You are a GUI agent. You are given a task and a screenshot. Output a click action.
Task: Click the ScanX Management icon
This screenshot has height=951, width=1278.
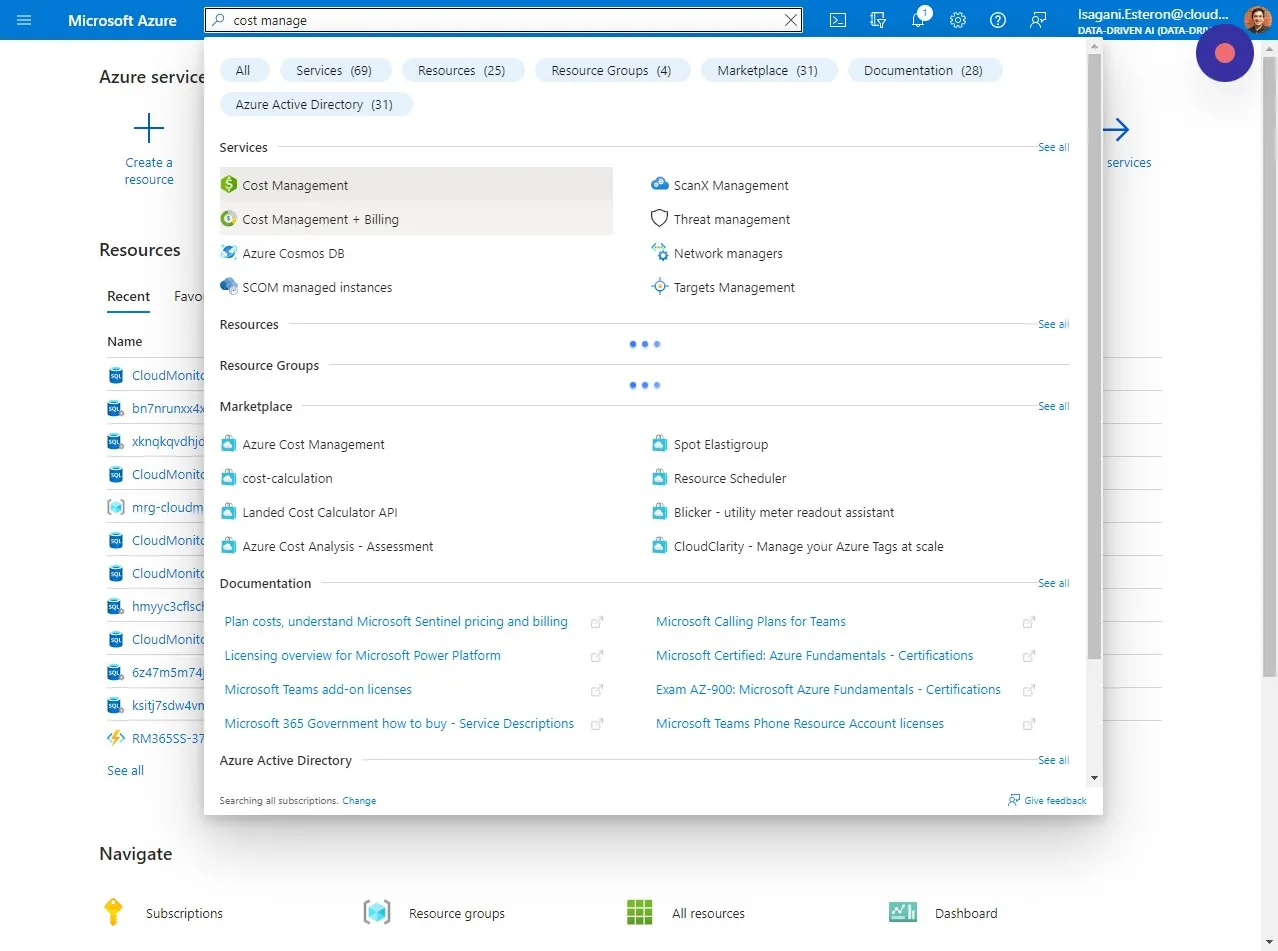659,185
